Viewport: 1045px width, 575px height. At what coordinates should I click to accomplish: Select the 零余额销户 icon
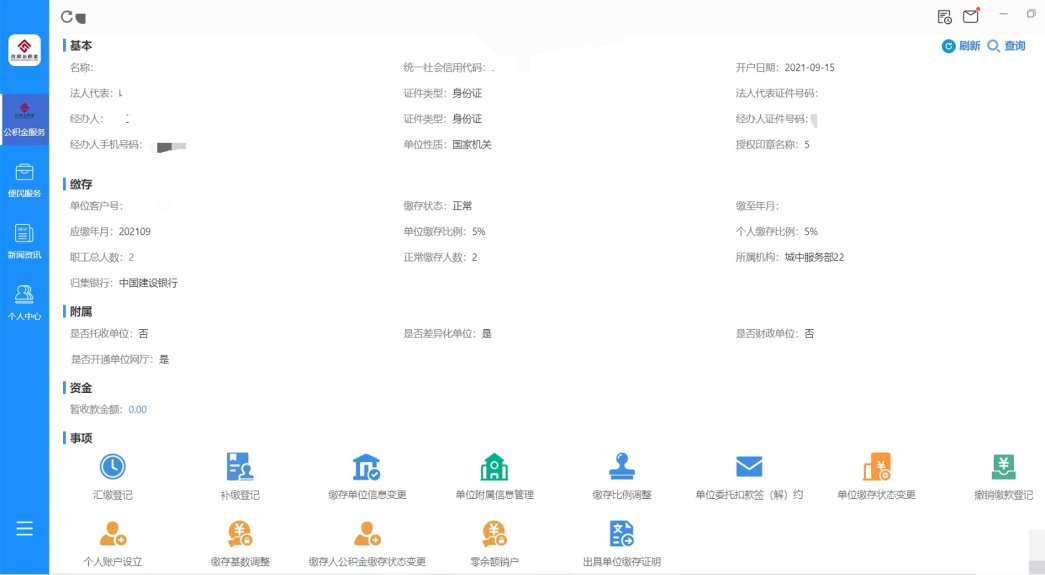pos(494,533)
